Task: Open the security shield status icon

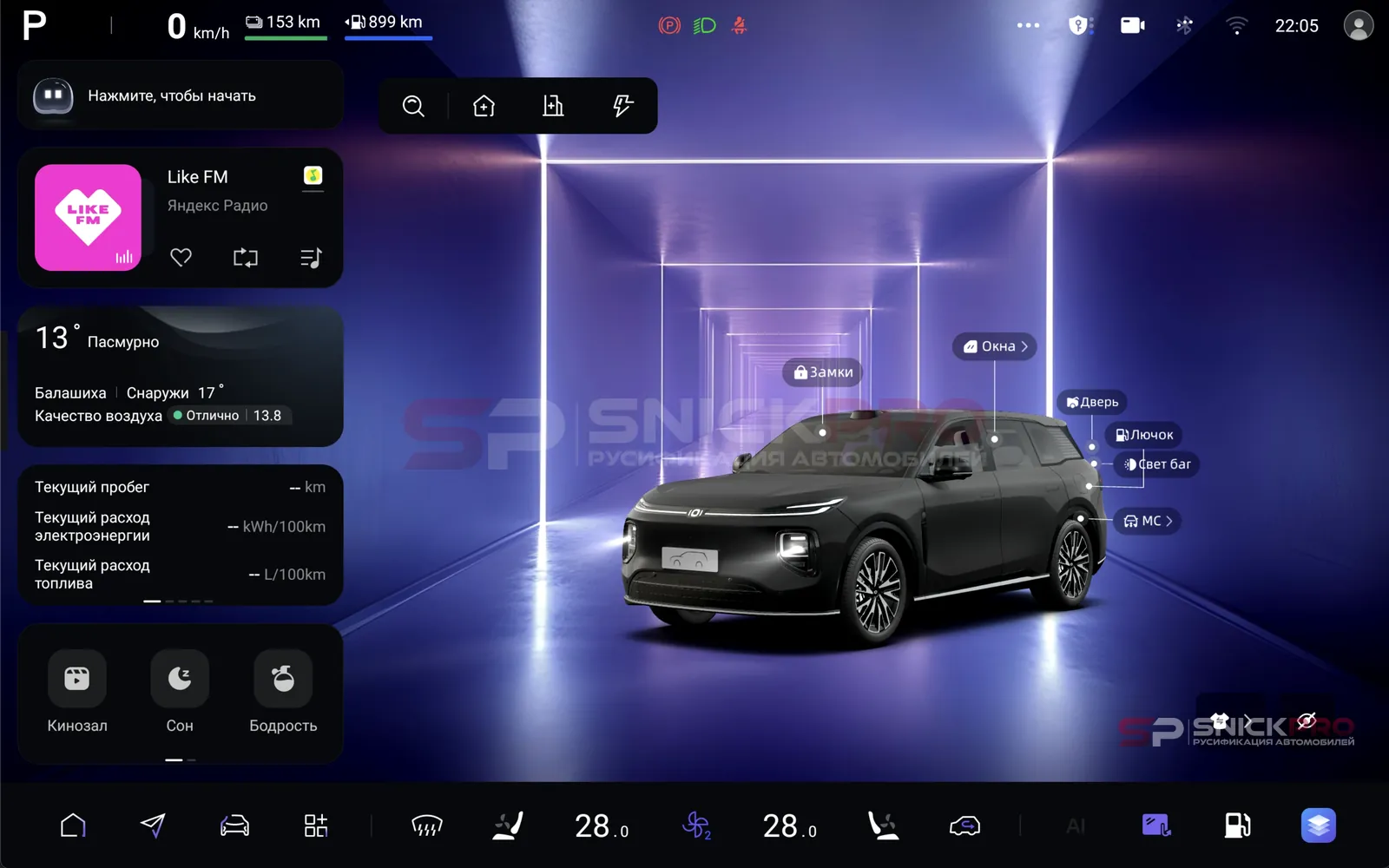Action: pyautogui.click(x=1079, y=25)
